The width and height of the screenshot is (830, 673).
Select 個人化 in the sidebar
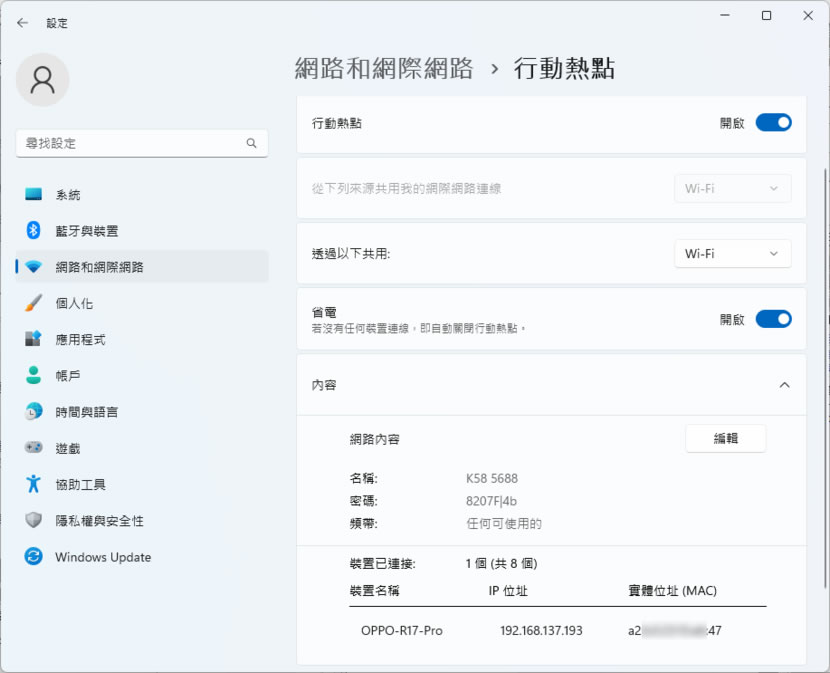142,303
